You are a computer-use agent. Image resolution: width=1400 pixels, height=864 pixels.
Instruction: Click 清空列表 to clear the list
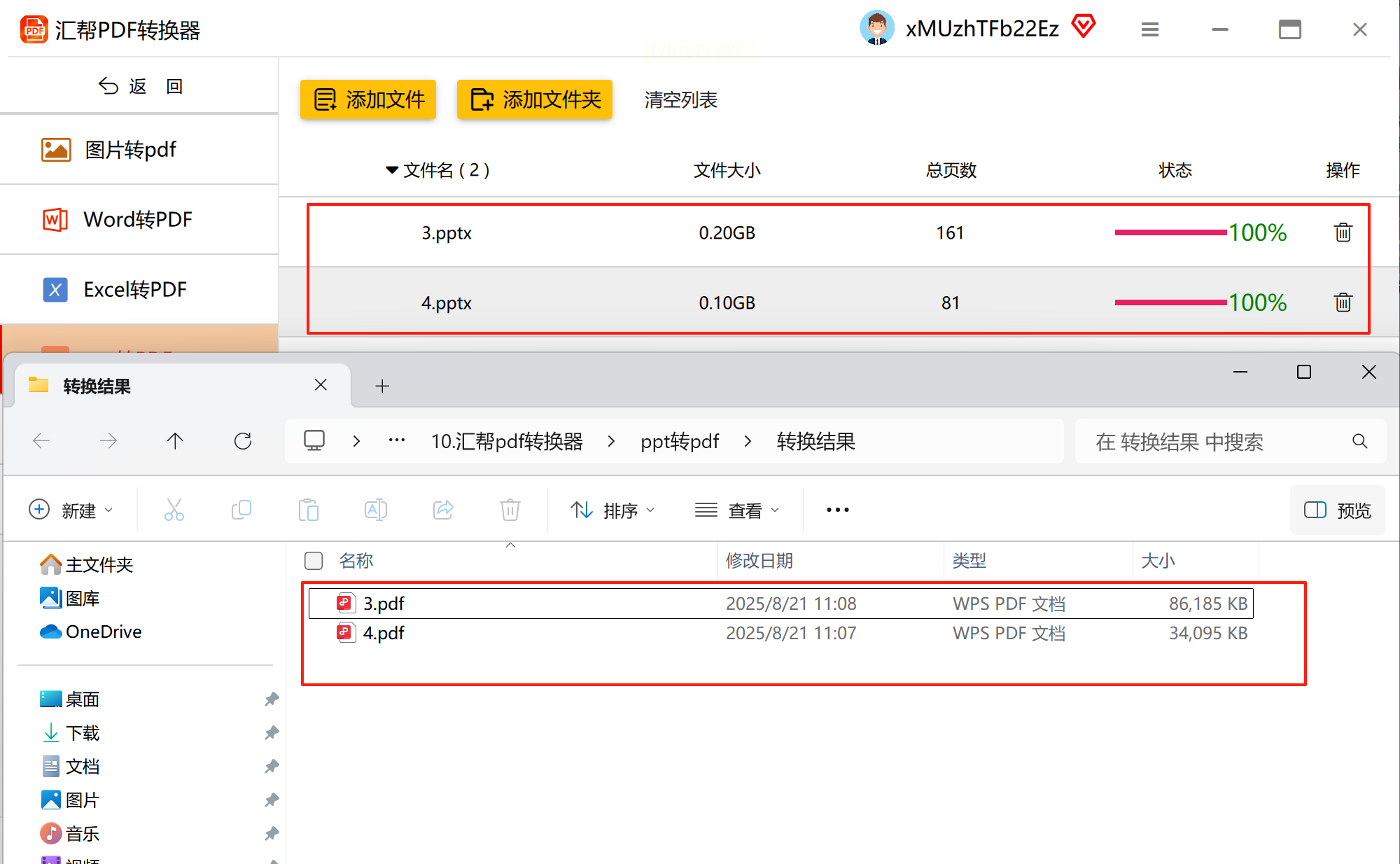click(x=680, y=100)
